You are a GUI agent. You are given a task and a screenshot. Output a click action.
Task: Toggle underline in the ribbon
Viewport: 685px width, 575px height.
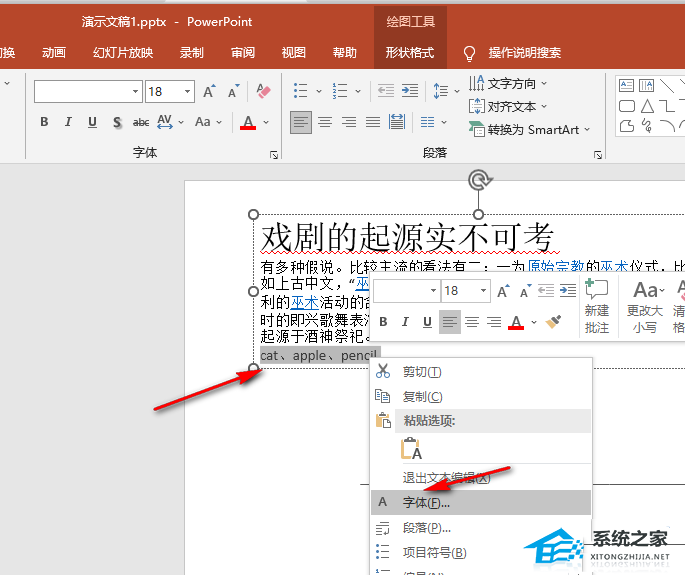tap(92, 122)
